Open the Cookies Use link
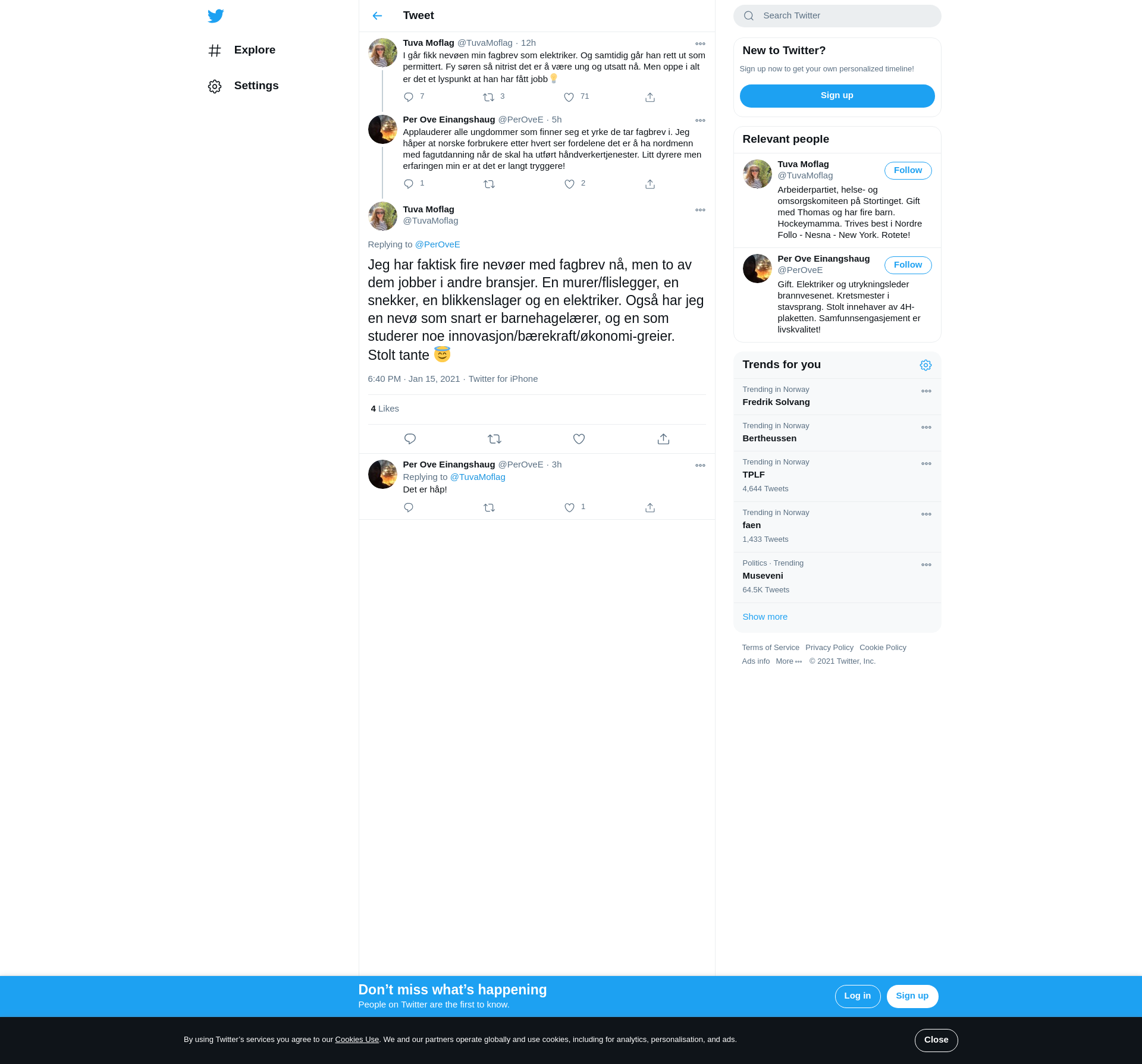The height and width of the screenshot is (1064, 1142). pos(357,1040)
